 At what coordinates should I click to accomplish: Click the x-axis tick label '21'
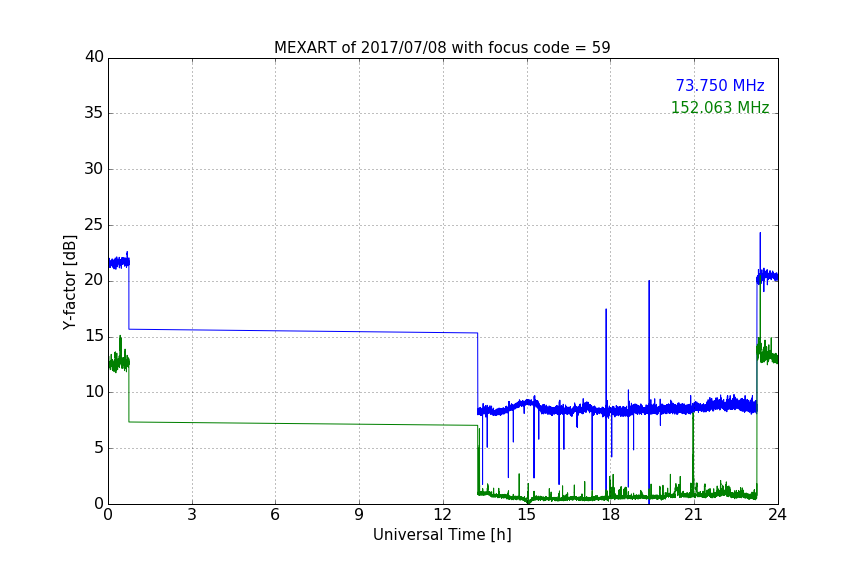pyautogui.click(x=694, y=515)
